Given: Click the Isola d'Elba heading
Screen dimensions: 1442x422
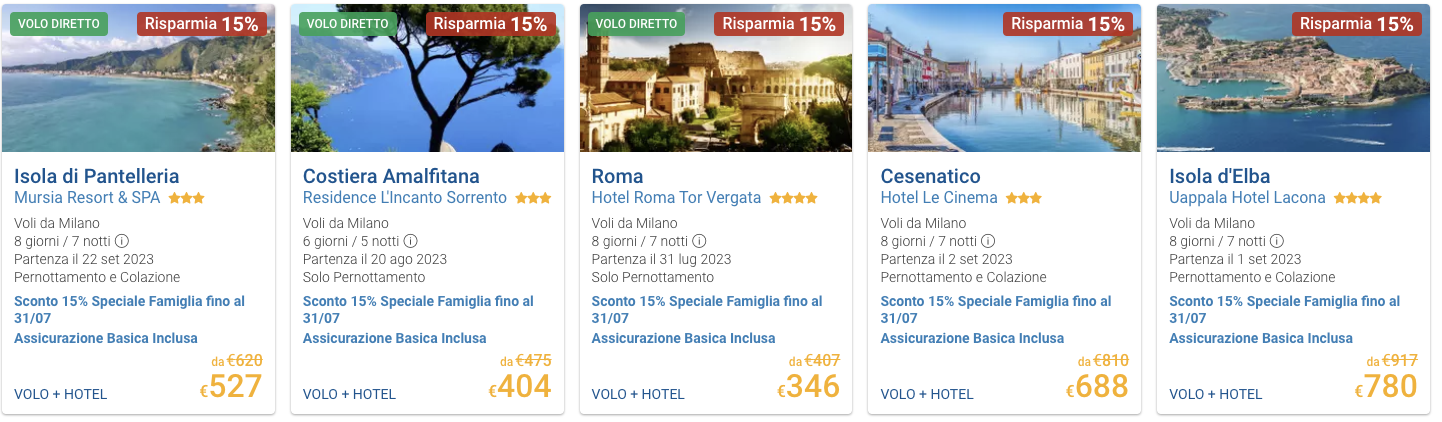Looking at the screenshot, I should 1219,176.
